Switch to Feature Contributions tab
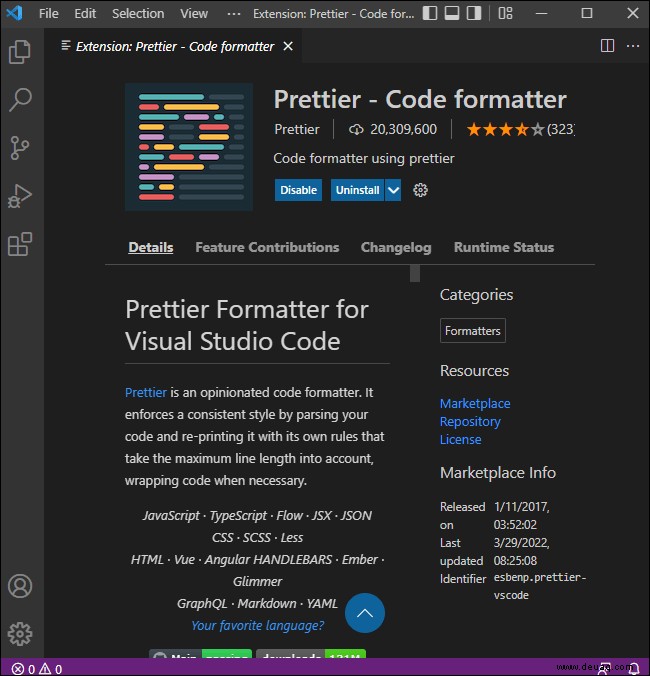Viewport: 650px width, 676px height. point(267,247)
